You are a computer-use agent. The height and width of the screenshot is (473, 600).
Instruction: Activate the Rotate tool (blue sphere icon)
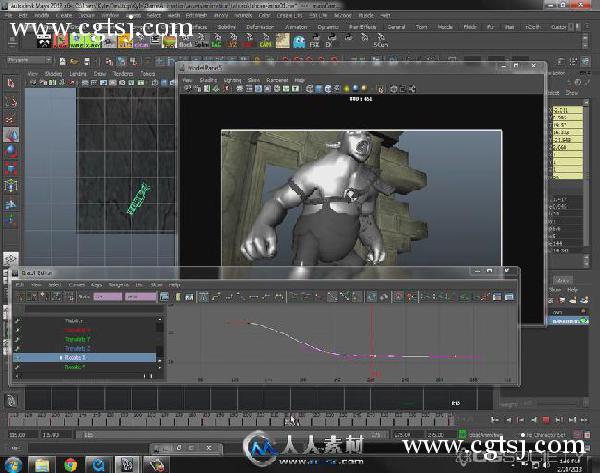(x=11, y=152)
